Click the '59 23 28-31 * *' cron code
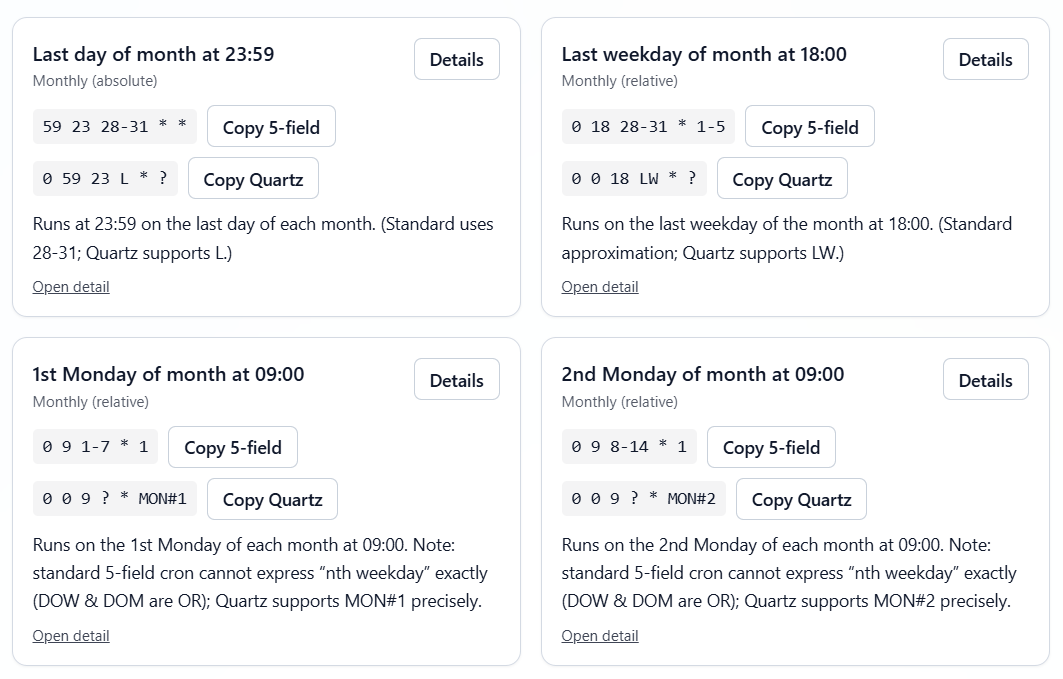This screenshot has height=679, width=1063. (x=115, y=127)
